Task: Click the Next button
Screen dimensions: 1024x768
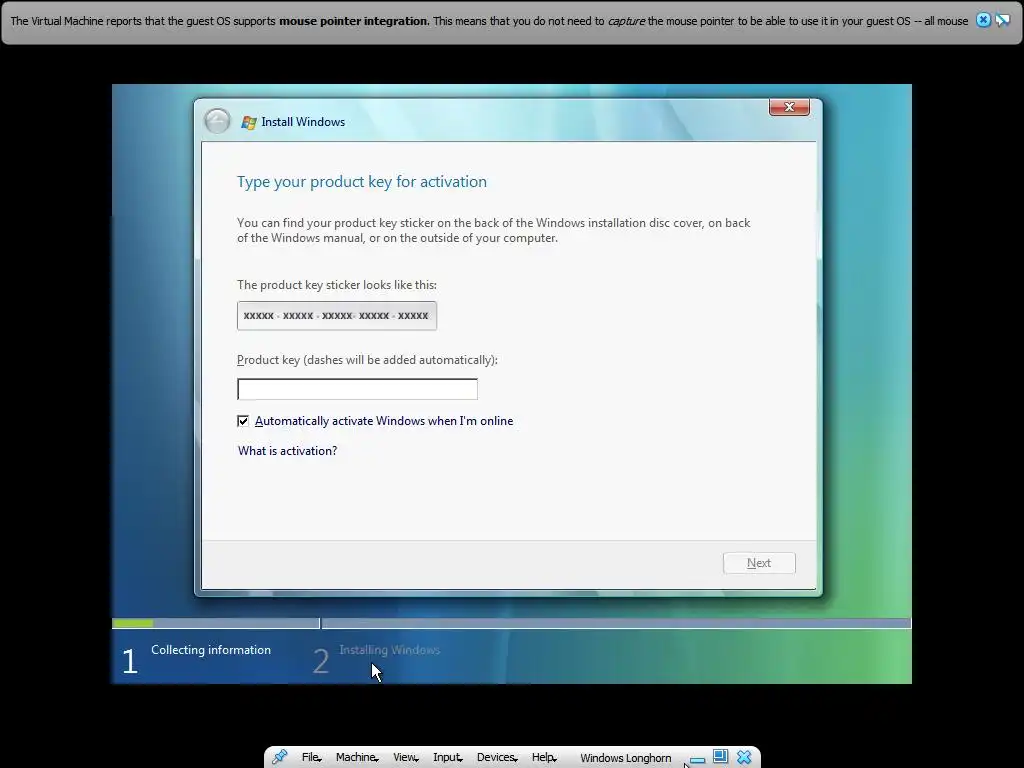Action: click(759, 563)
